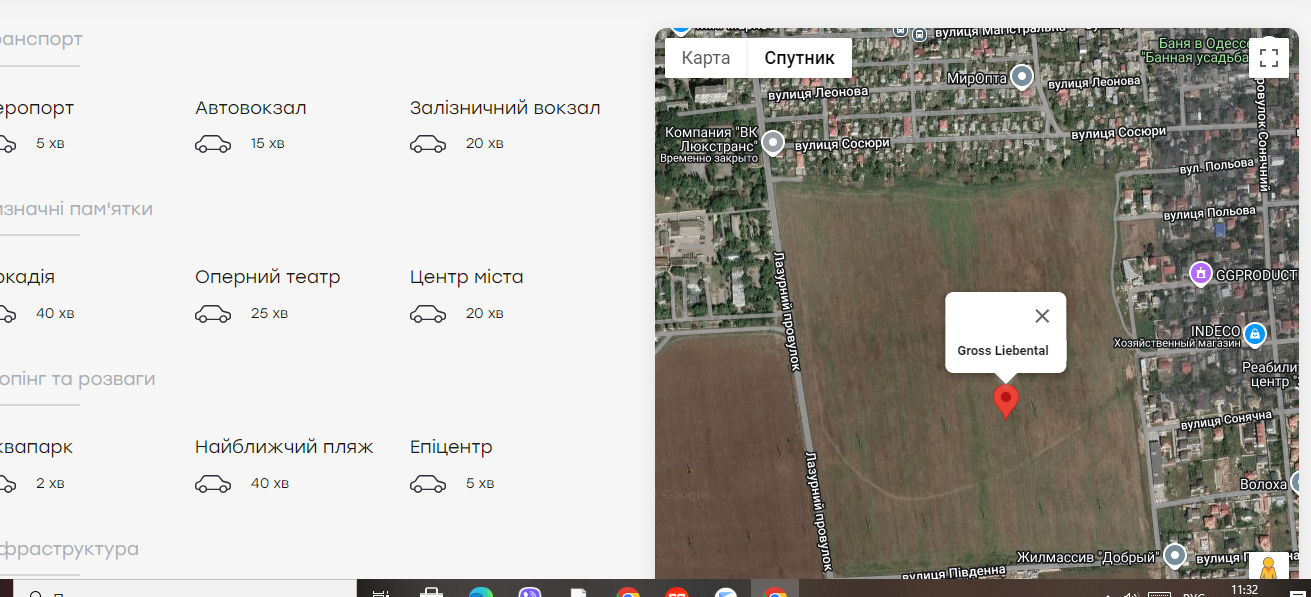The width and height of the screenshot is (1311, 597).
Task: Click the taskbar clock showing 11:32
Action: click(1244, 590)
